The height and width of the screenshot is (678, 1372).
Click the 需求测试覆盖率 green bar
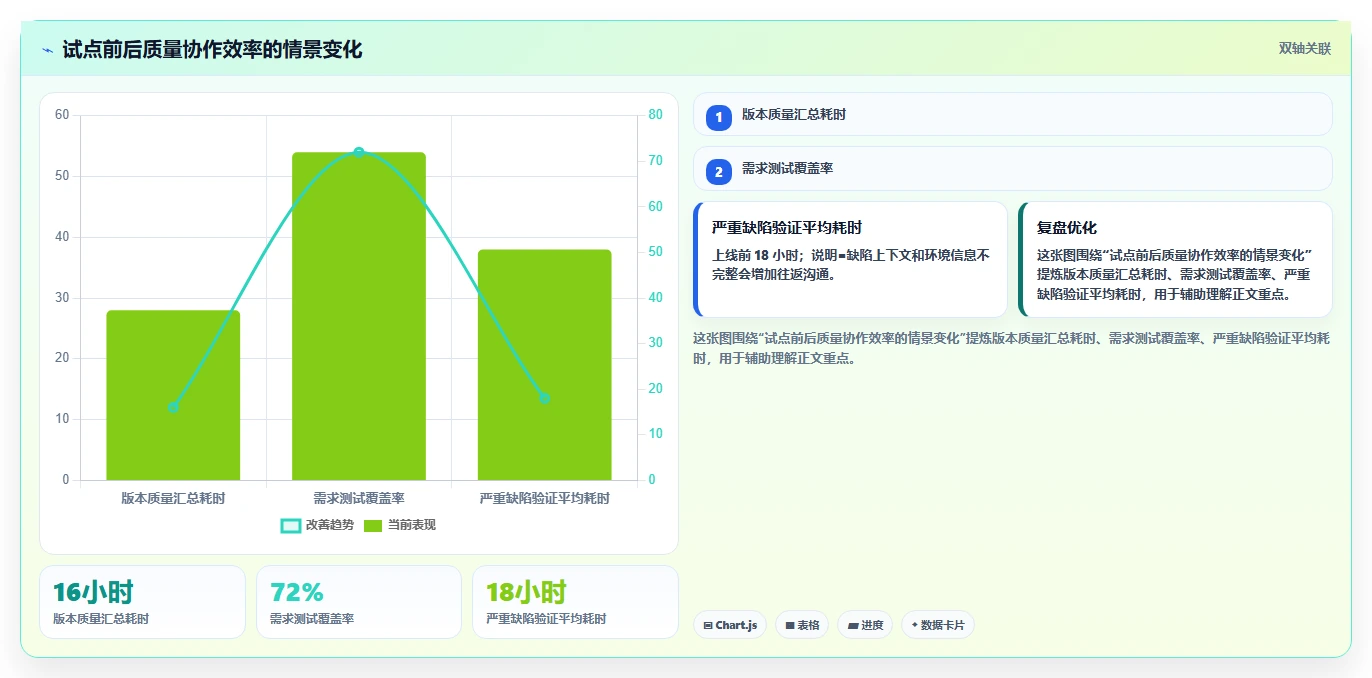point(359,316)
